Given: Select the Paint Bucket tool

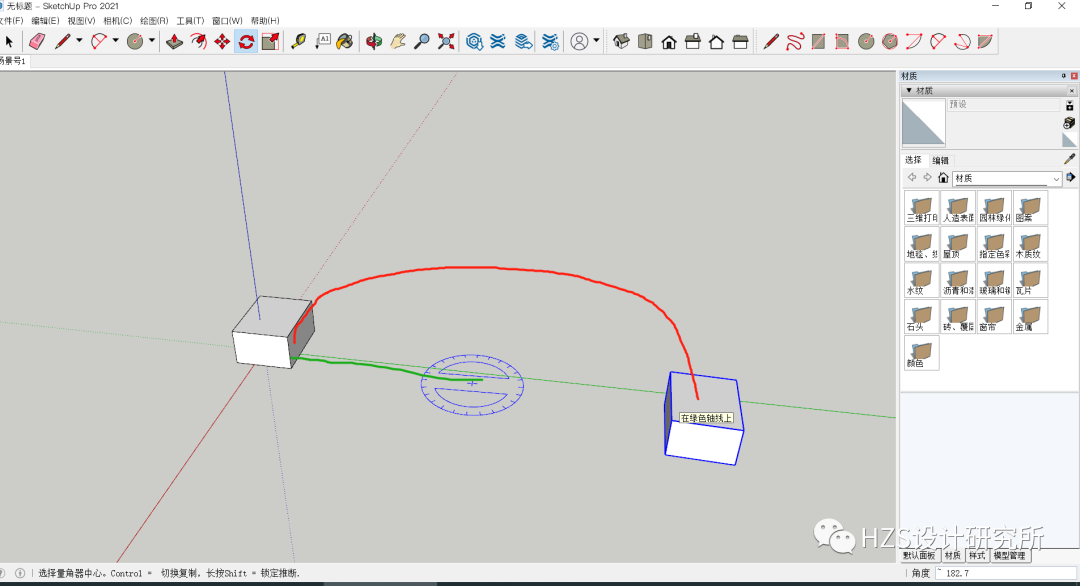Looking at the screenshot, I should (x=343, y=41).
